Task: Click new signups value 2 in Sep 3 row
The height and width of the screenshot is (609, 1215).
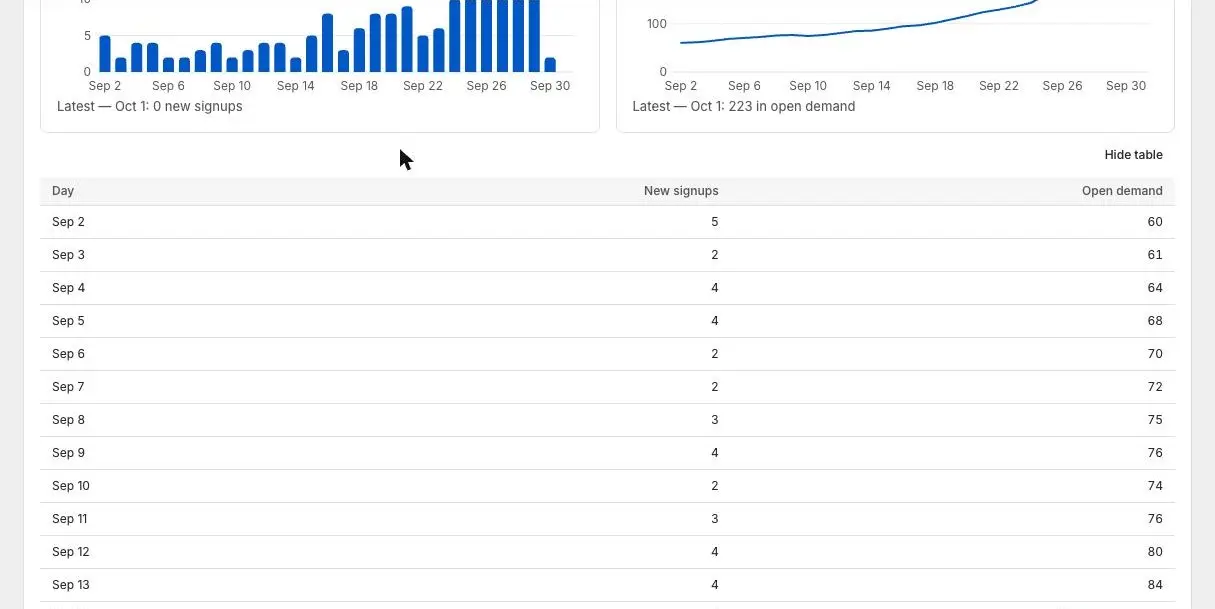Action: click(x=715, y=255)
